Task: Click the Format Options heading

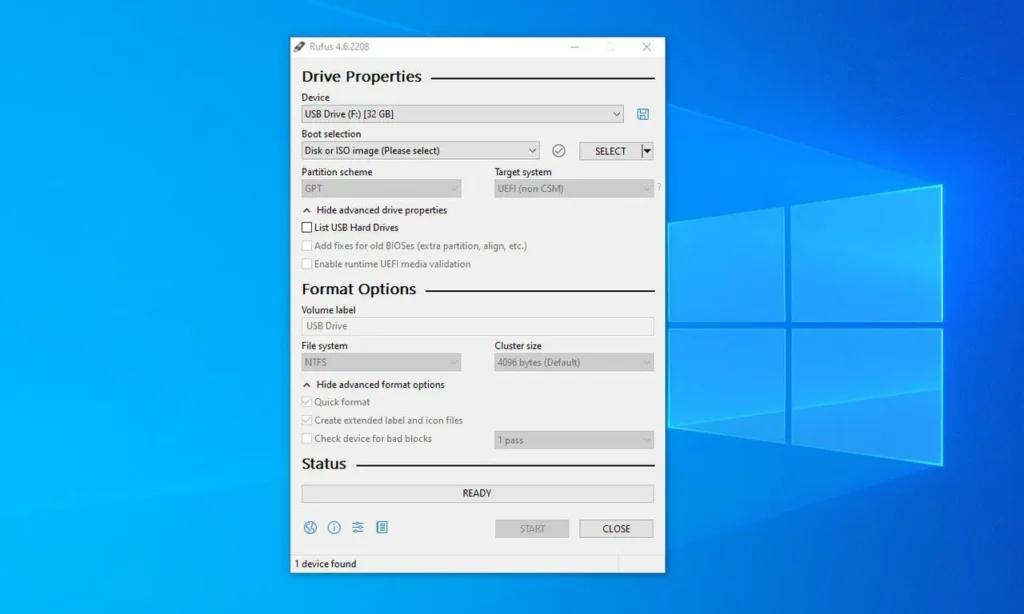Action: pyautogui.click(x=359, y=289)
